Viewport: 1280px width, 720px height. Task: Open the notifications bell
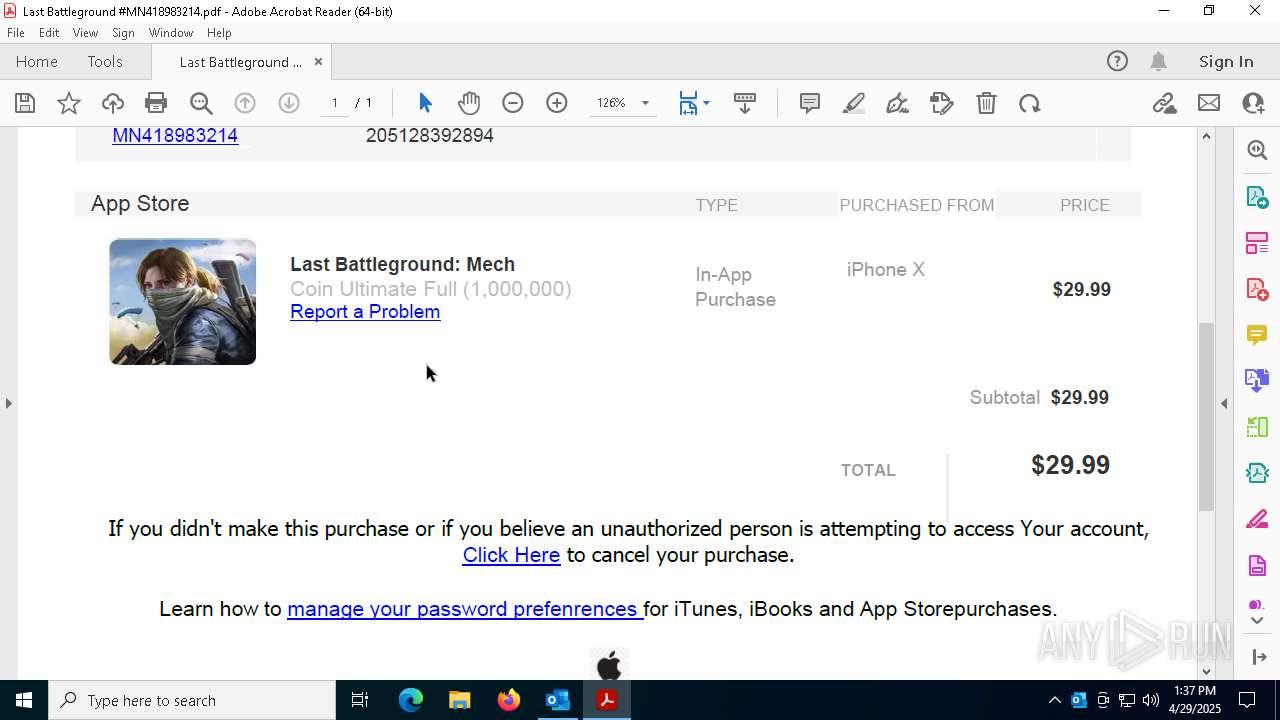1158,62
